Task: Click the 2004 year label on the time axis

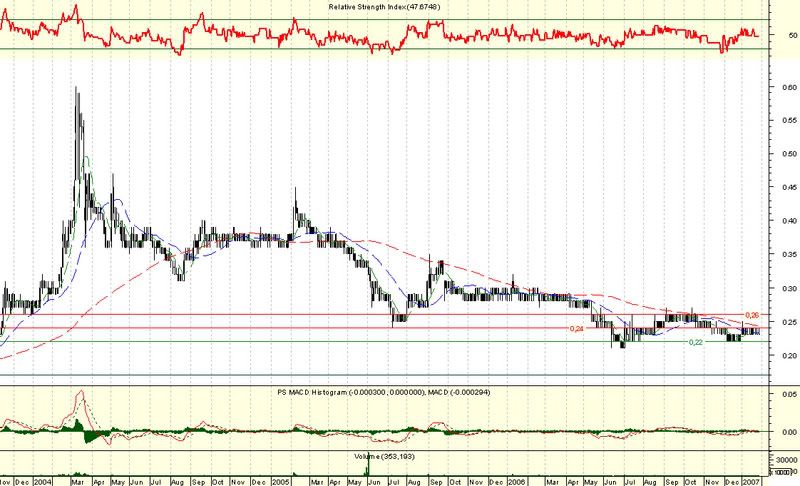Action: (x=43, y=482)
